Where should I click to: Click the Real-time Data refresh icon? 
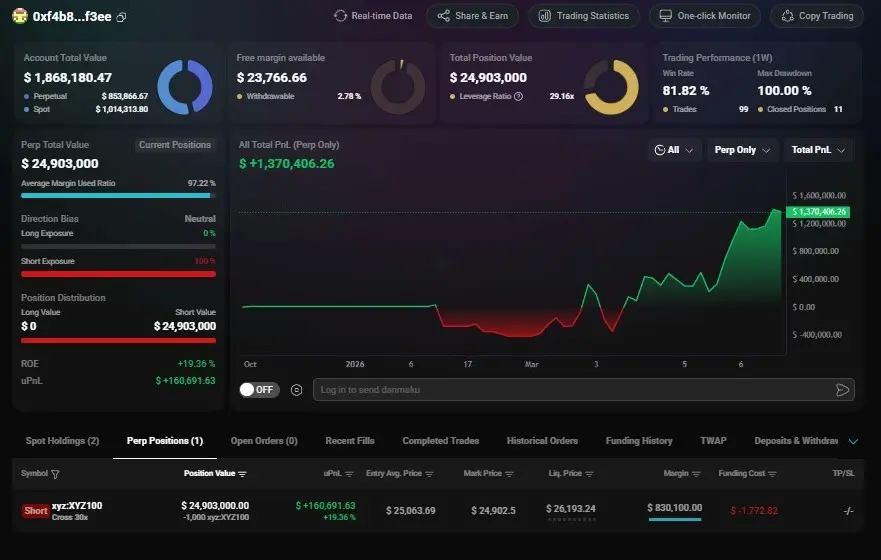pos(340,16)
